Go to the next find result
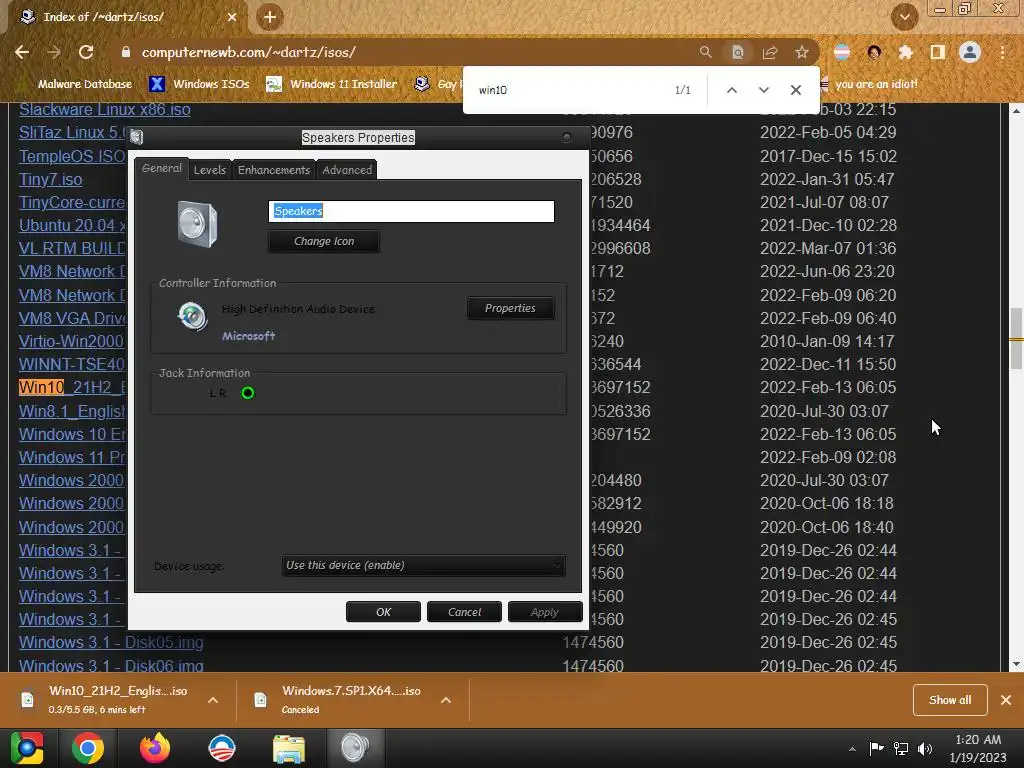Image resolution: width=1024 pixels, height=768 pixels. [x=763, y=90]
